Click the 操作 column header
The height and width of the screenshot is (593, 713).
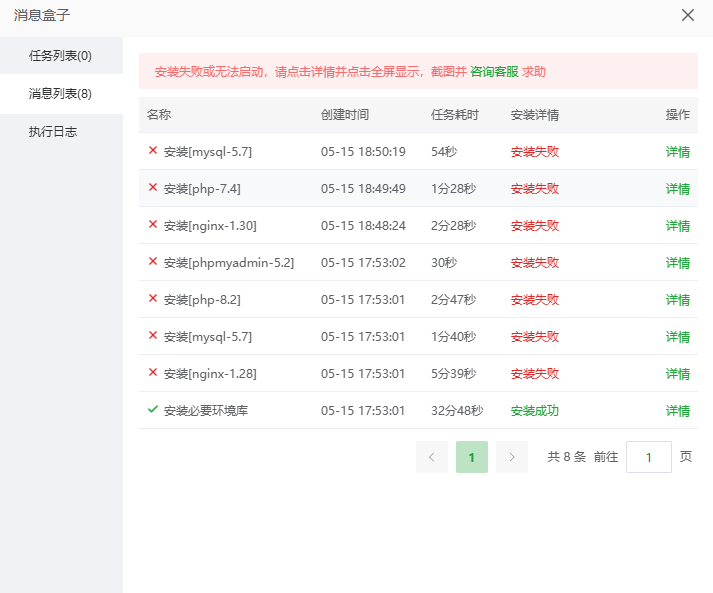point(678,115)
